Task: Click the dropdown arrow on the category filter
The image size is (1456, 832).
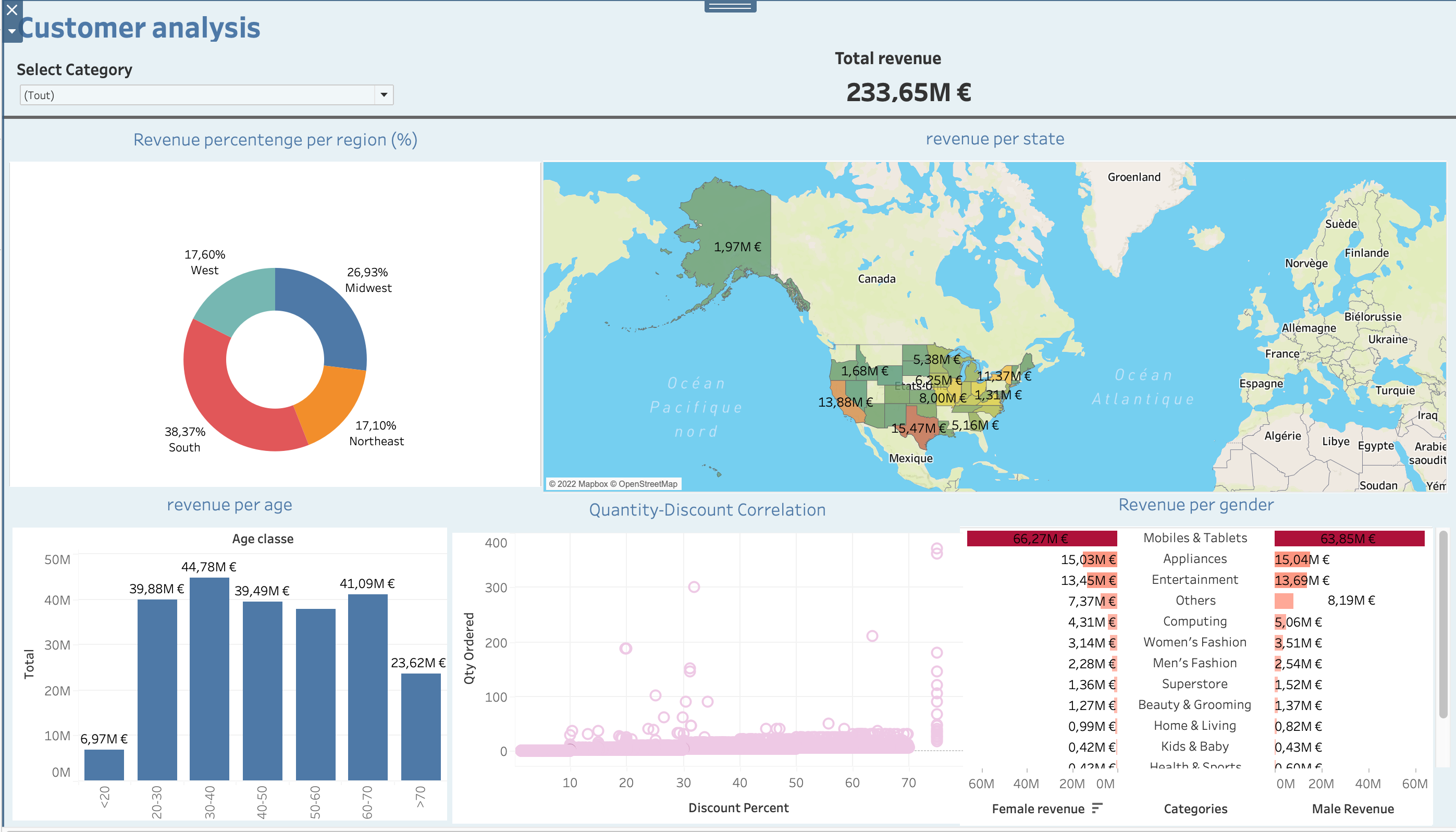Action: pos(383,95)
